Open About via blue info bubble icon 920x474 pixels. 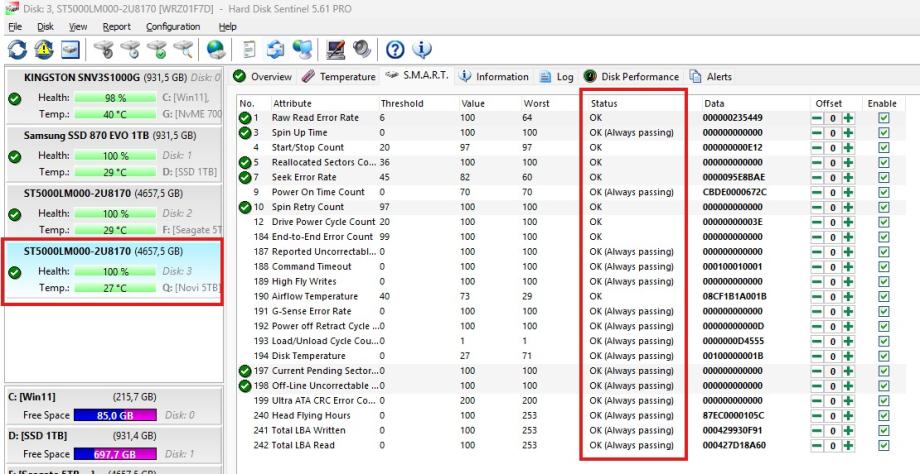pyautogui.click(x=422, y=49)
